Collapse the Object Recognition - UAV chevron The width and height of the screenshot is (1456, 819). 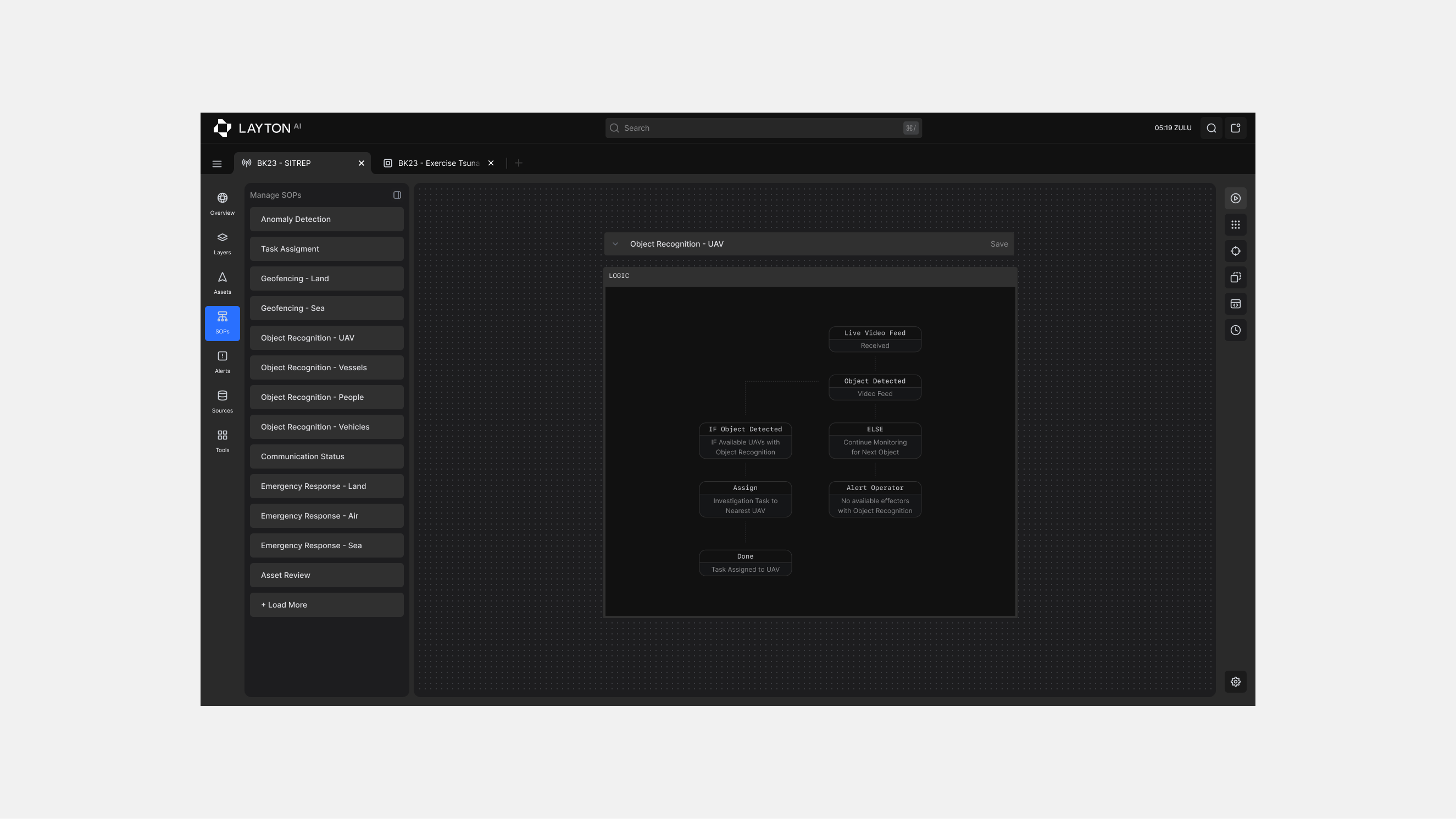[615, 244]
